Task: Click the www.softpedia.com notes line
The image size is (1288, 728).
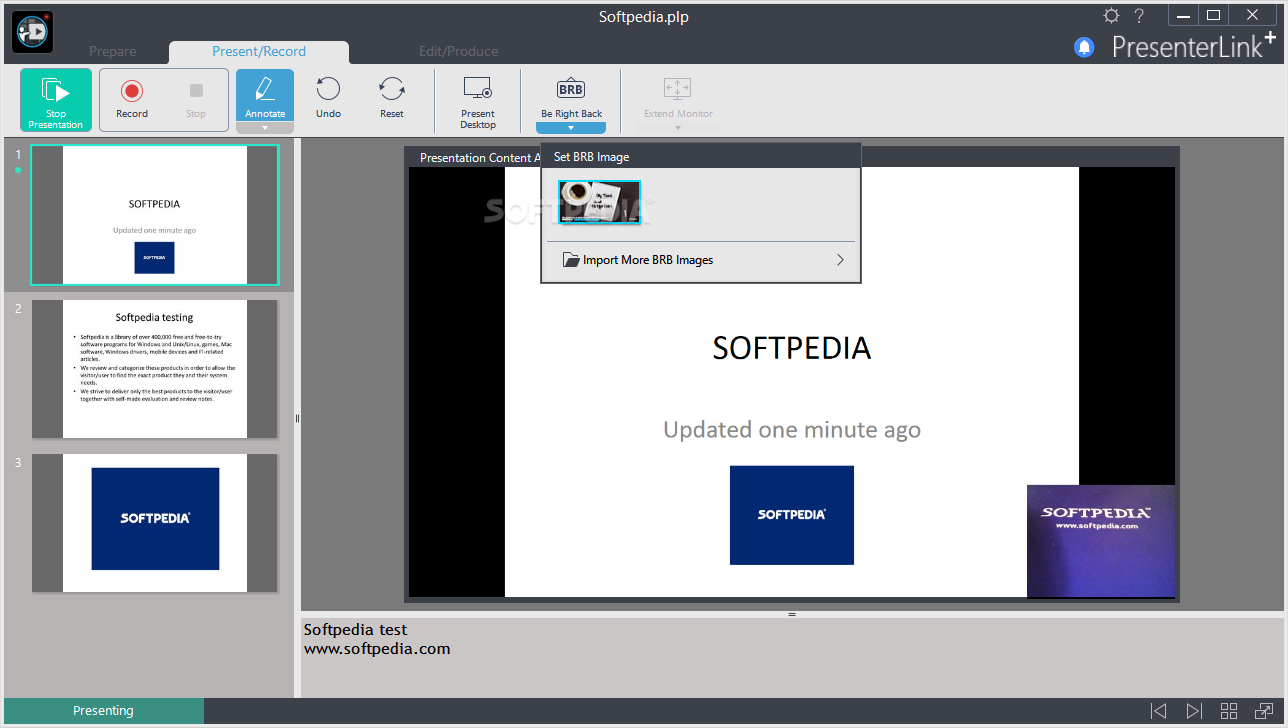Action: [x=377, y=649]
